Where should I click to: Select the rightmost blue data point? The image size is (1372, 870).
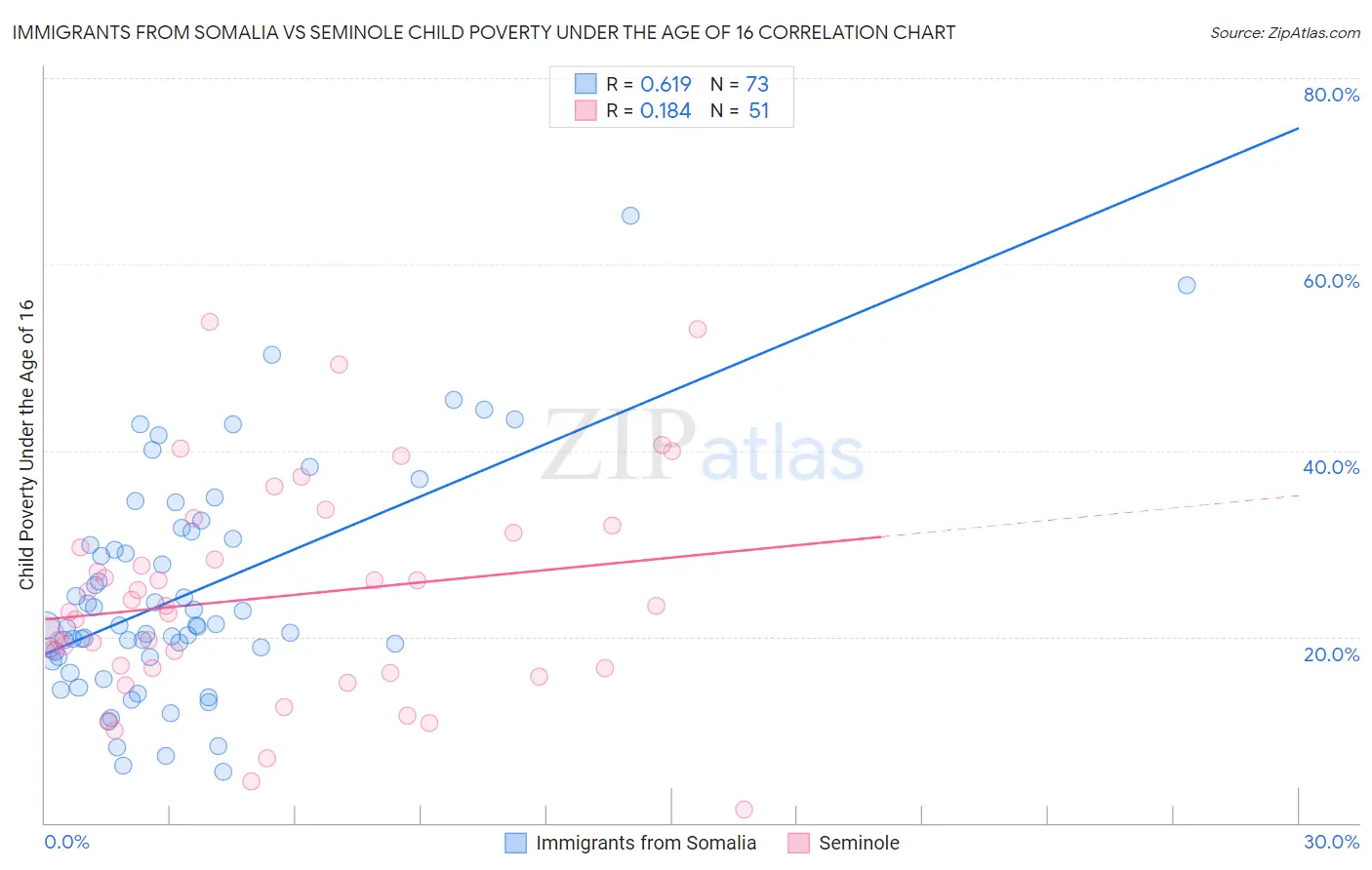point(1187,285)
